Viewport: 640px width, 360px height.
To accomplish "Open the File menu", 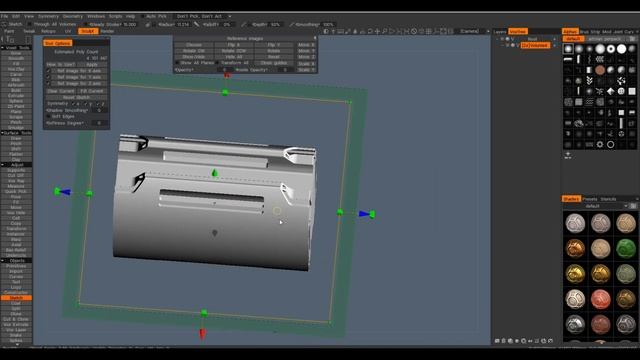I will click(4, 16).
